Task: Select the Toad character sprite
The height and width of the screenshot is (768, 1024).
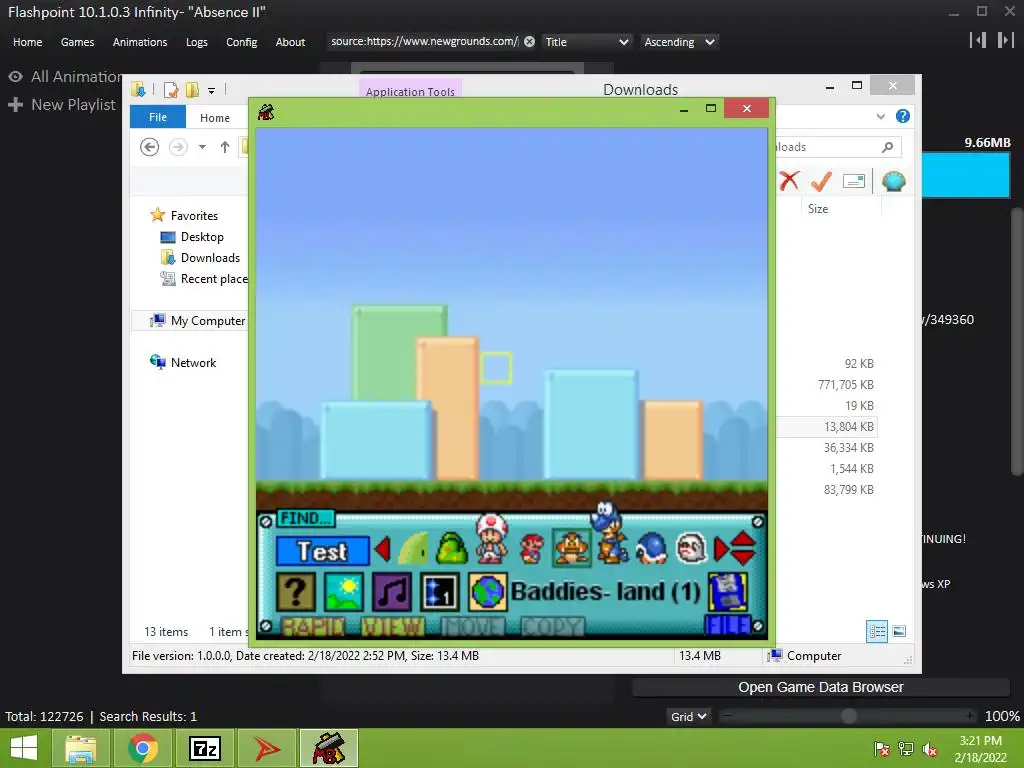Action: click(x=492, y=539)
